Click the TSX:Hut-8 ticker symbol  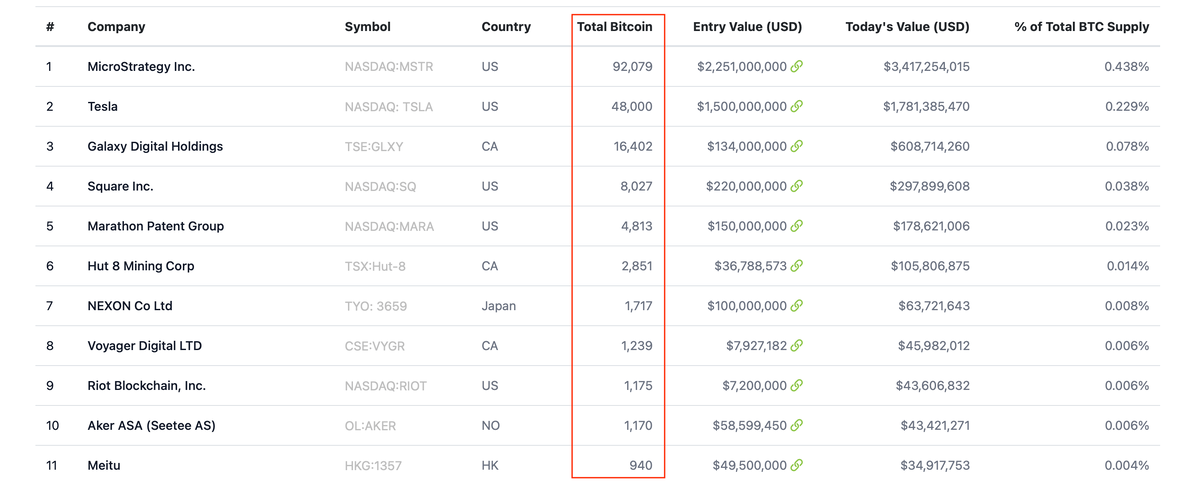pyautogui.click(x=375, y=266)
